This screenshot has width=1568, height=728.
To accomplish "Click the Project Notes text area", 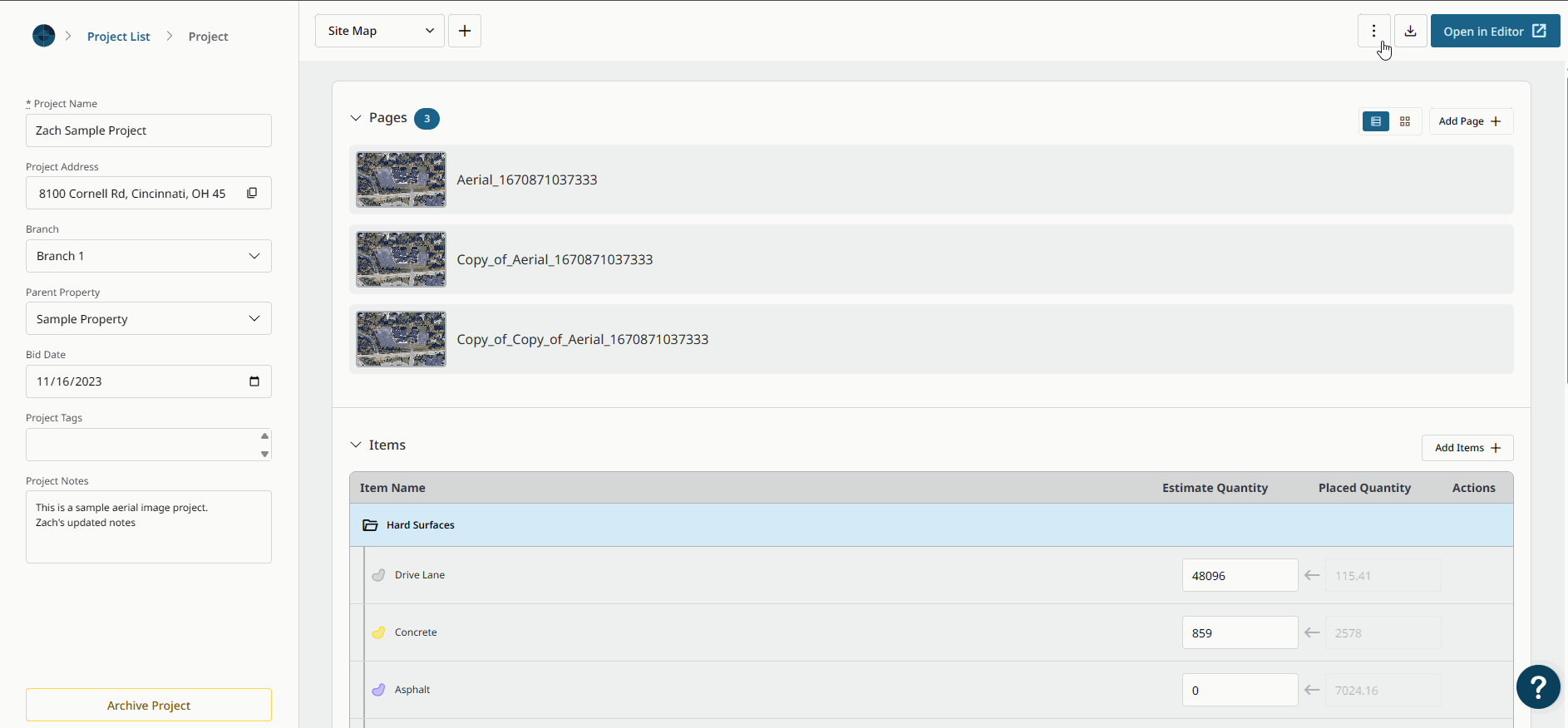I will point(149,527).
